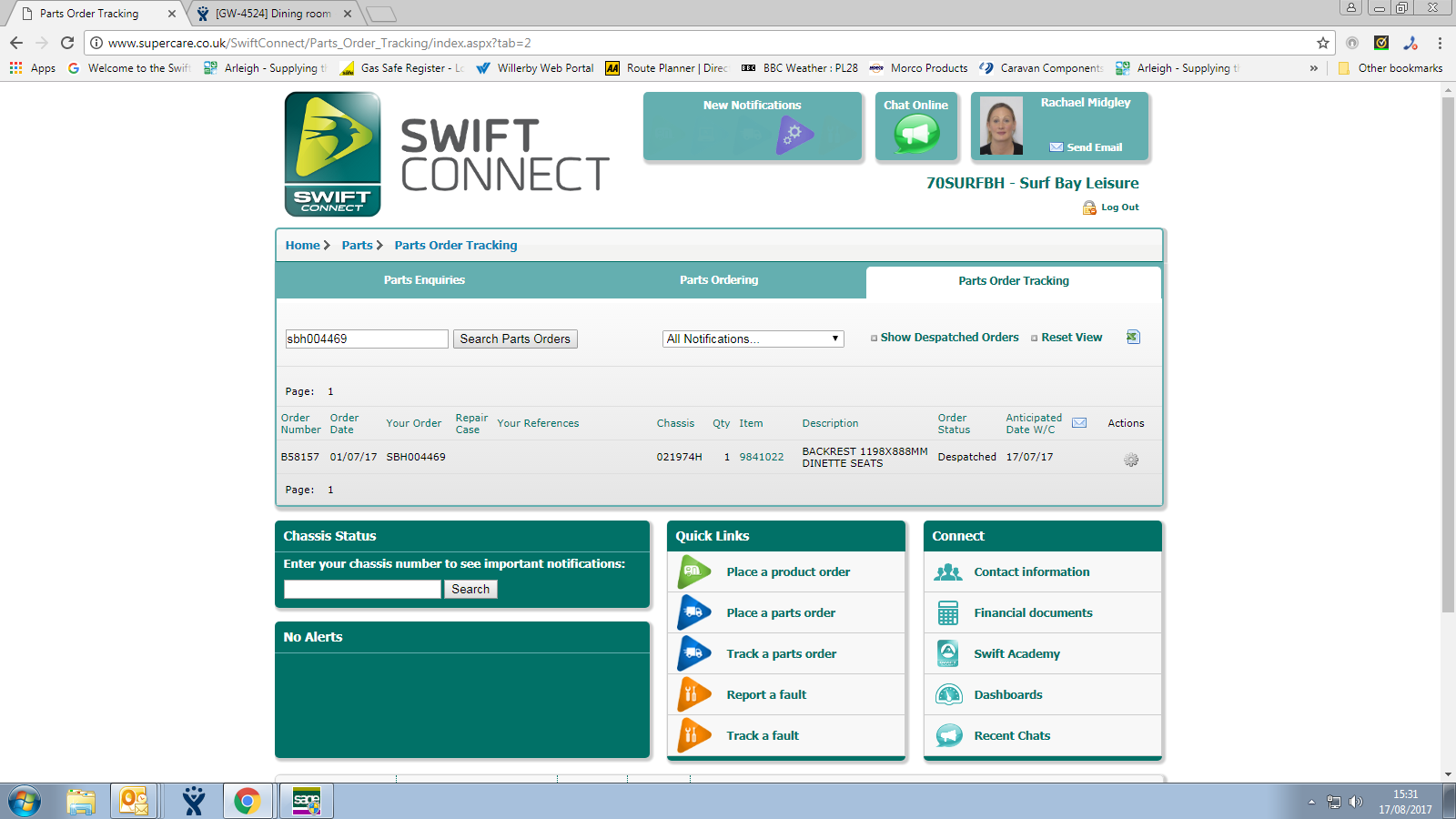Expand the All Notifications dropdown
This screenshot has height=819, width=1456.
(x=753, y=339)
